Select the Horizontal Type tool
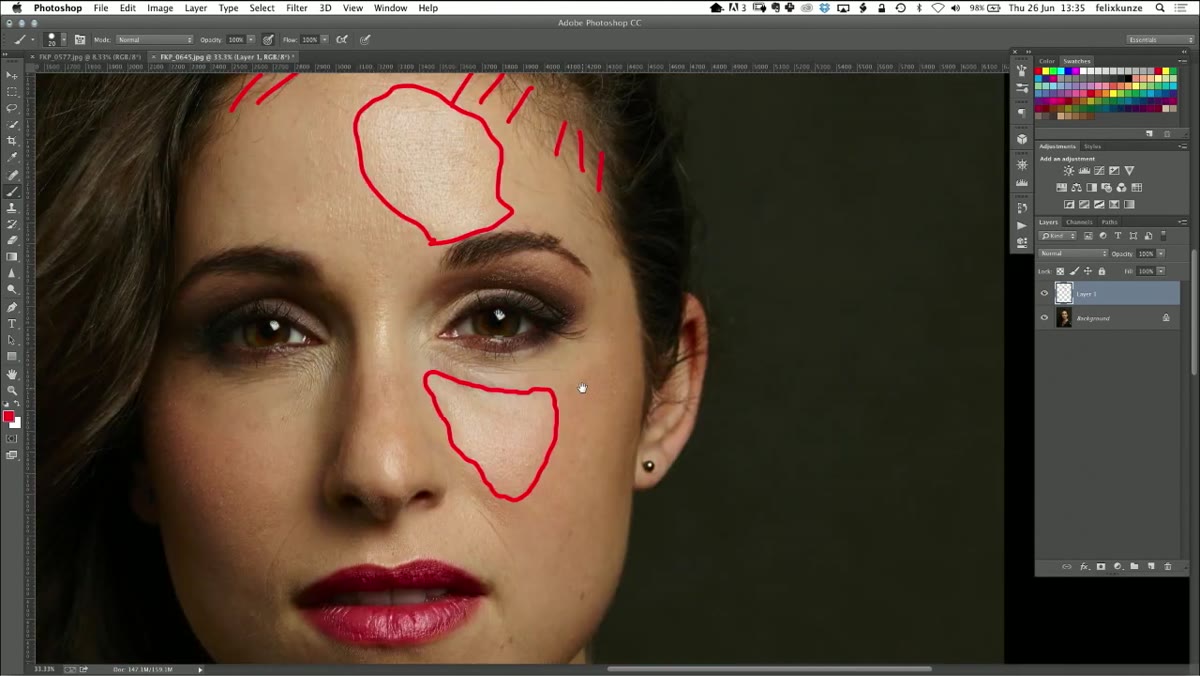 [12, 323]
